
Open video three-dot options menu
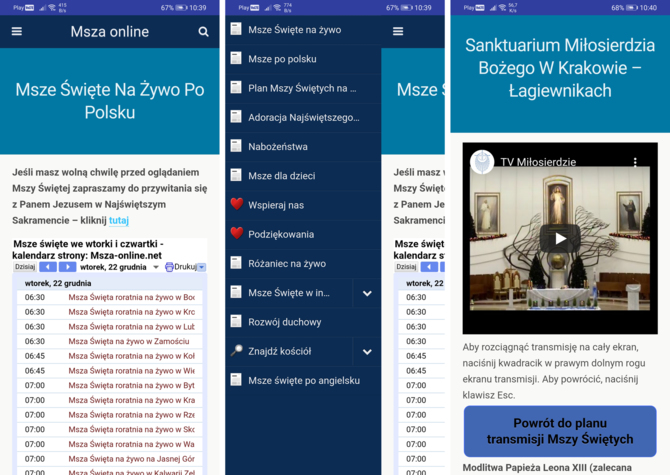635,162
